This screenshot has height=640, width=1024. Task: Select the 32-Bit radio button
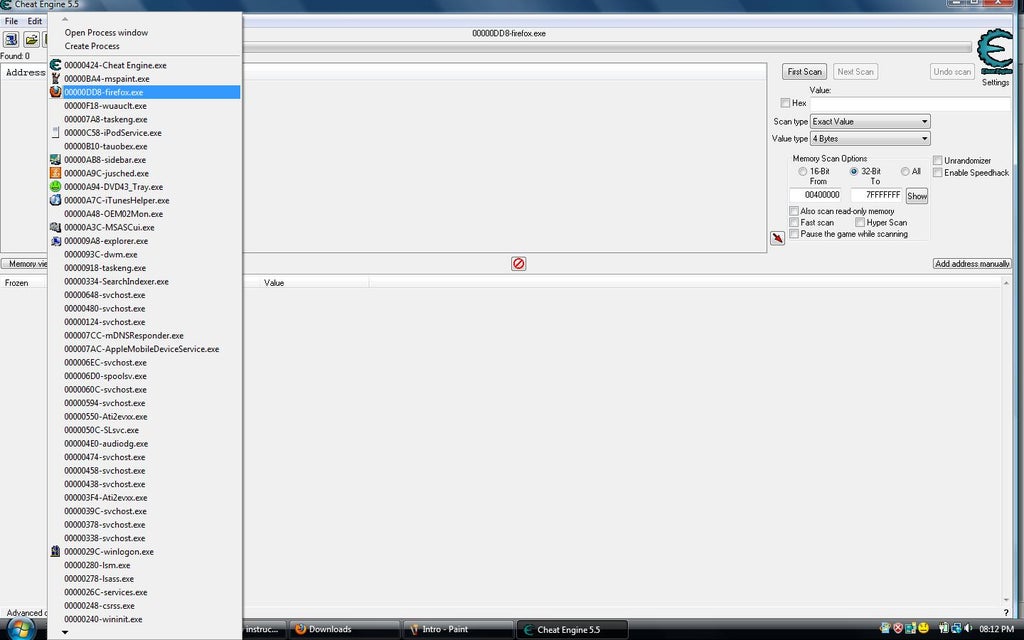tap(854, 172)
